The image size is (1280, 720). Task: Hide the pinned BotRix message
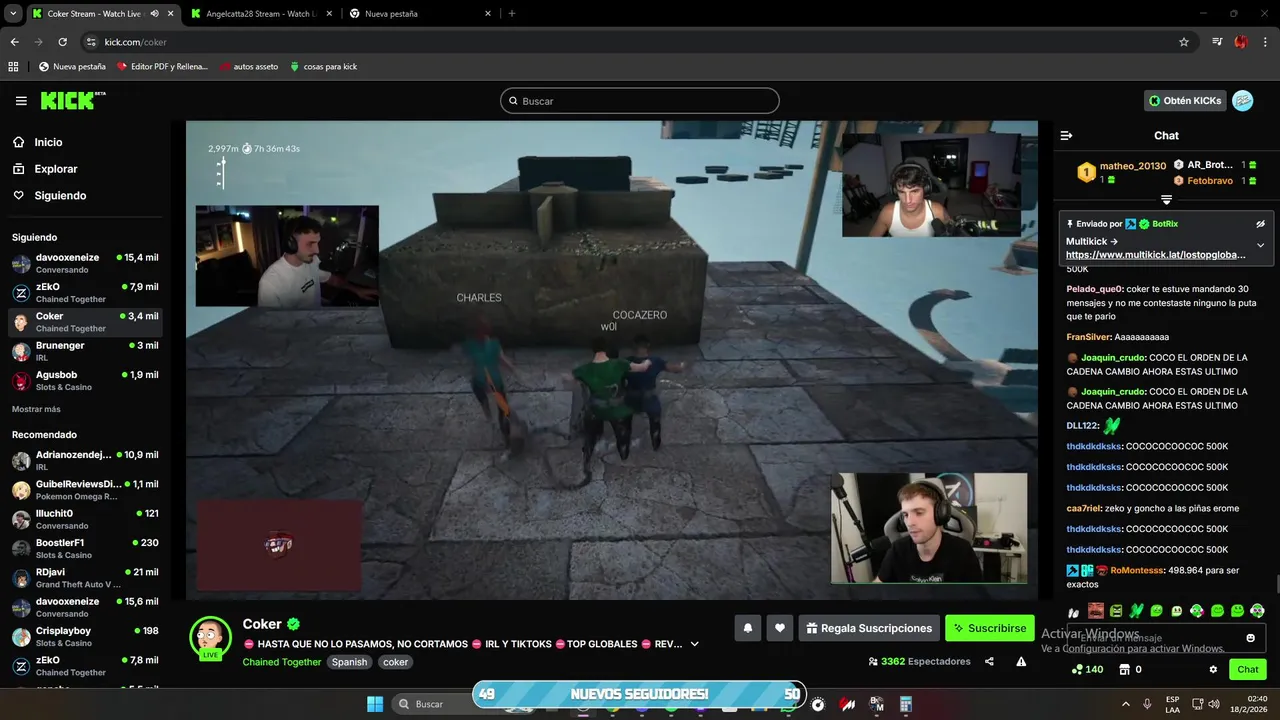click(x=1260, y=224)
